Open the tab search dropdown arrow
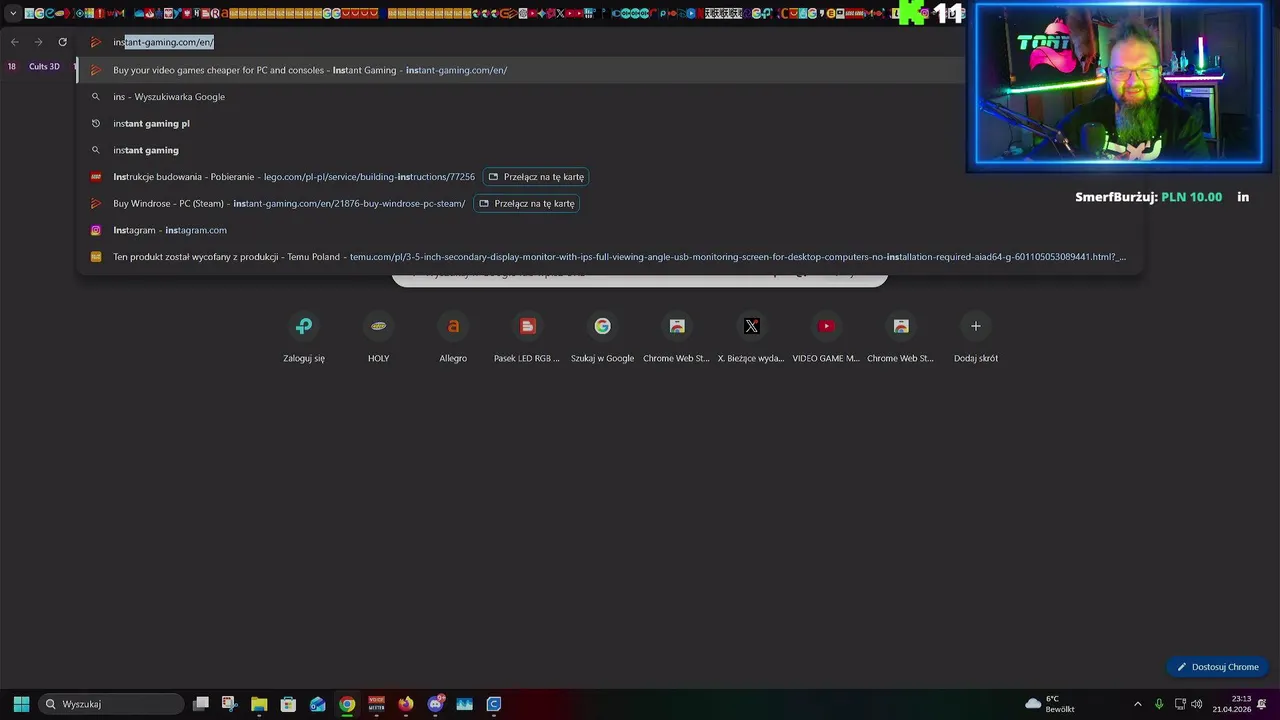Image resolution: width=1280 pixels, height=720 pixels. pos(13,13)
